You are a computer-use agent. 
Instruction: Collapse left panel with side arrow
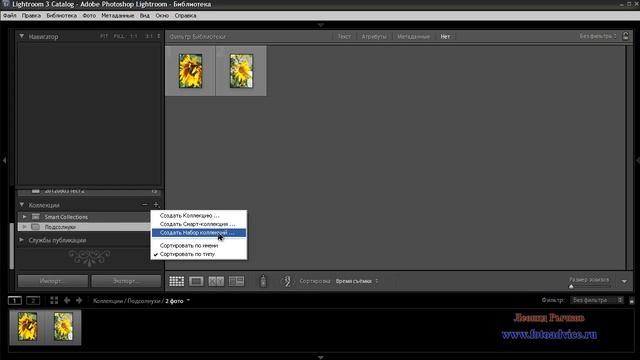tap(4, 160)
